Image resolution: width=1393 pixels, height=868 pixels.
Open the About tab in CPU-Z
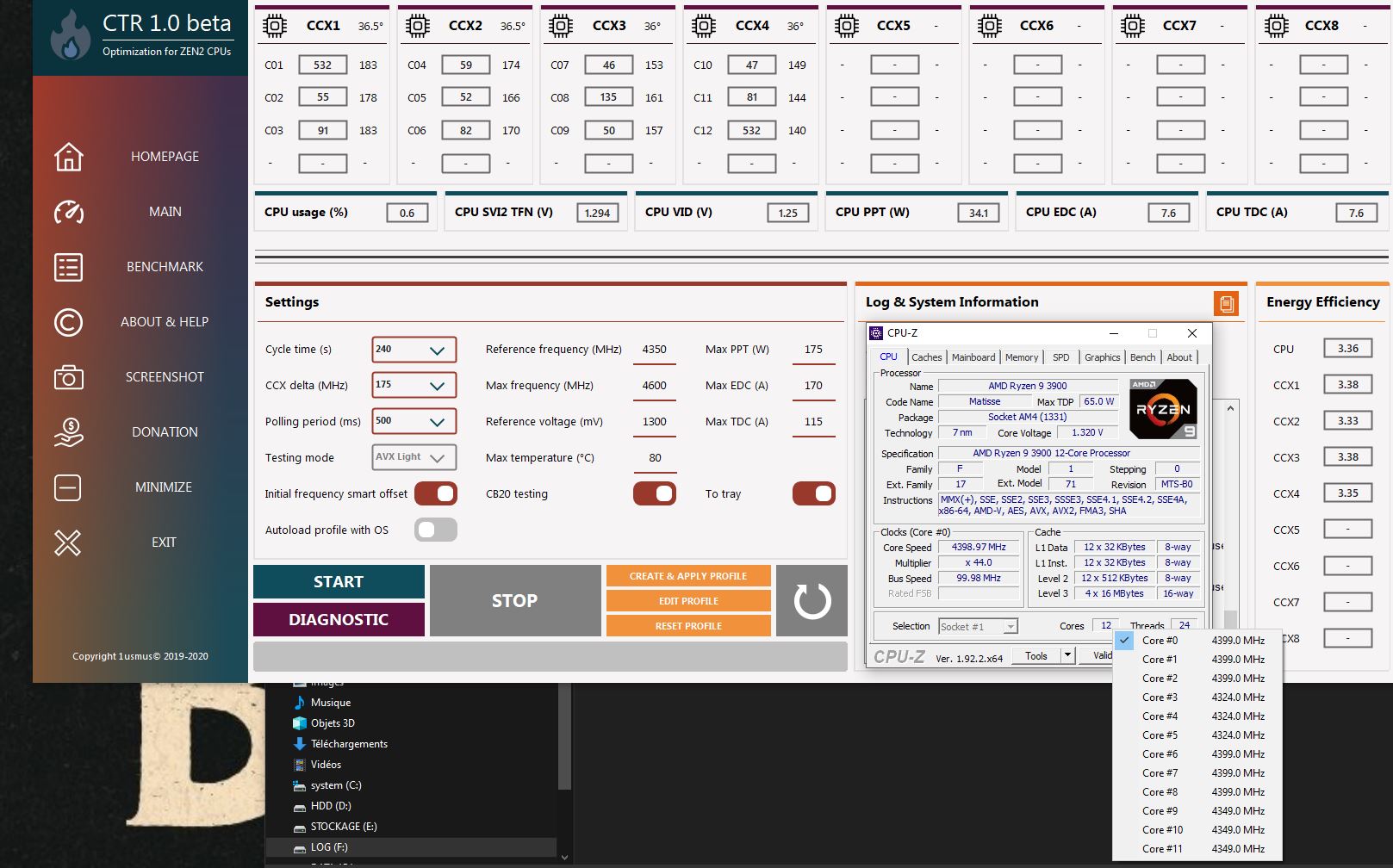coord(1179,357)
